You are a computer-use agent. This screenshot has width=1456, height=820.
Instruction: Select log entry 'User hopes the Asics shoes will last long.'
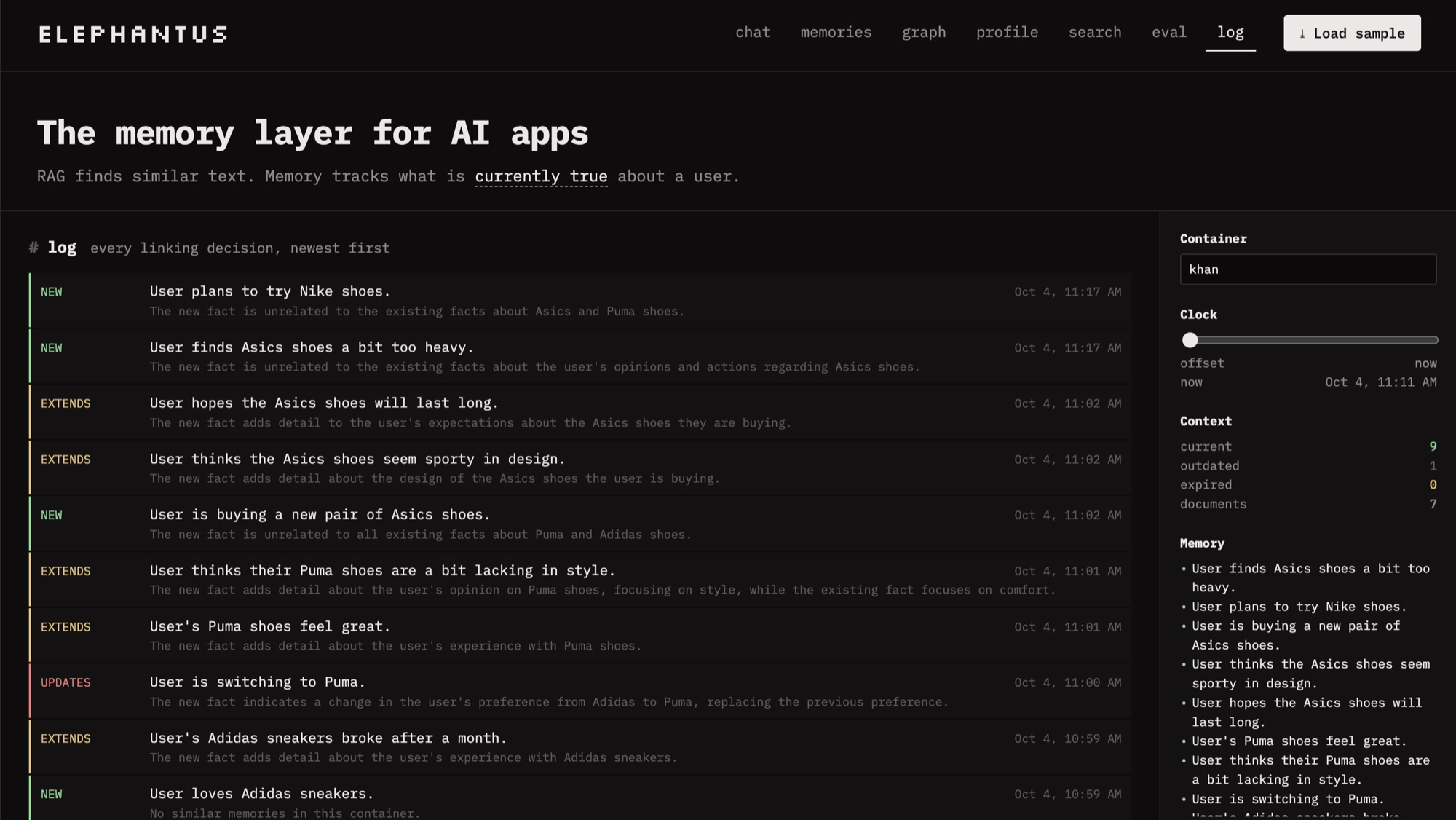(x=580, y=412)
